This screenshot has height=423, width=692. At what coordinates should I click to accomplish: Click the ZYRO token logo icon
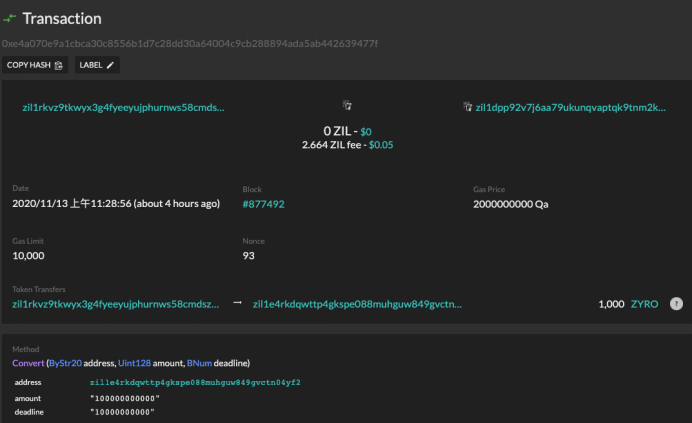676,303
